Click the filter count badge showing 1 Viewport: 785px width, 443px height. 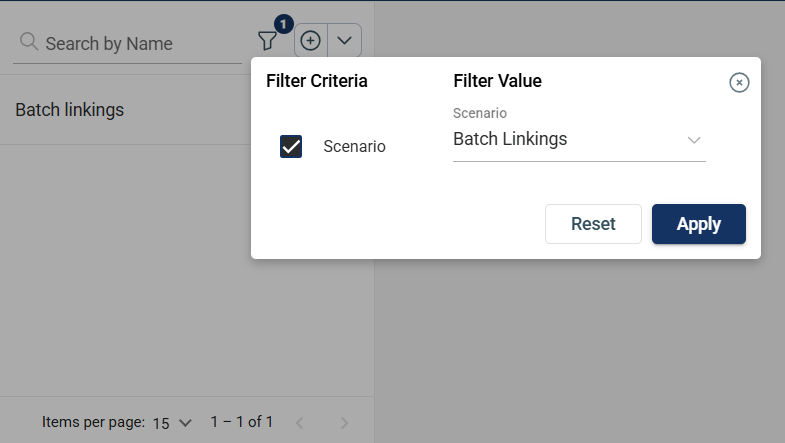point(283,23)
